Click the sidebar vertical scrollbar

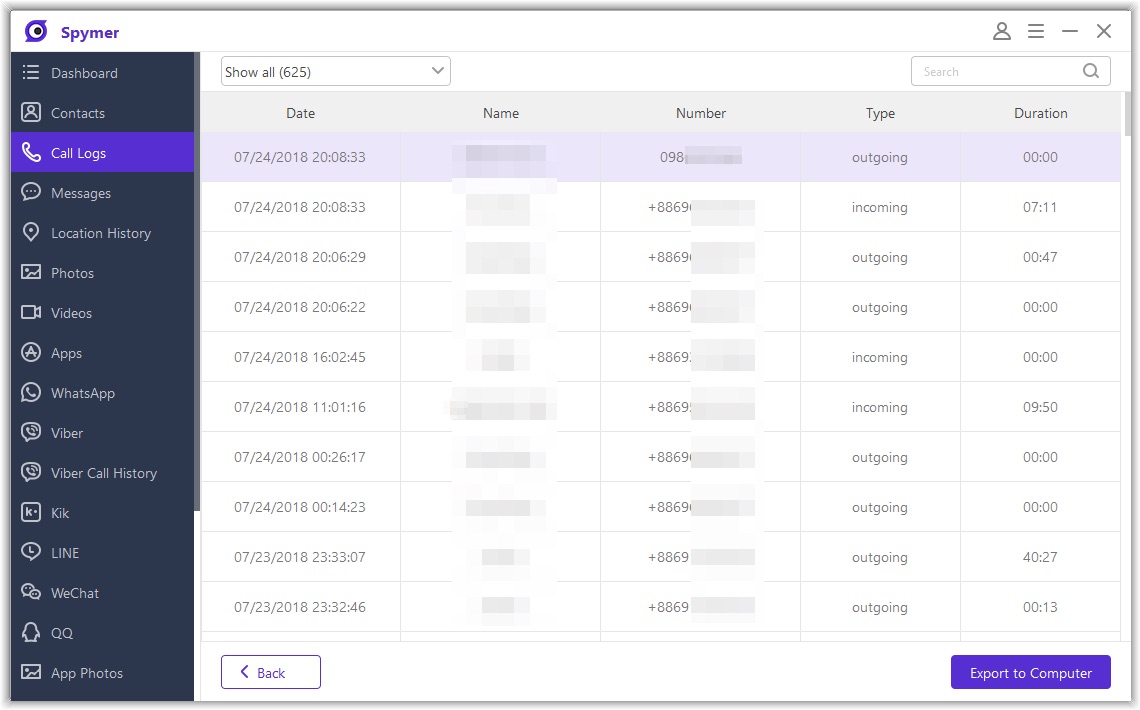tap(197, 282)
